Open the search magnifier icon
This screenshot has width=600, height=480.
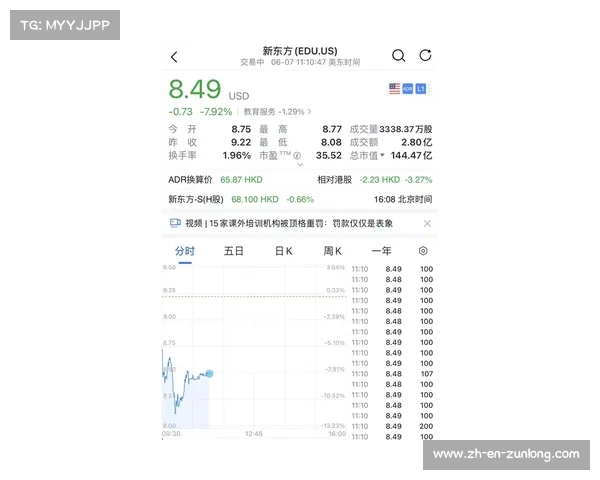pyautogui.click(x=398, y=56)
